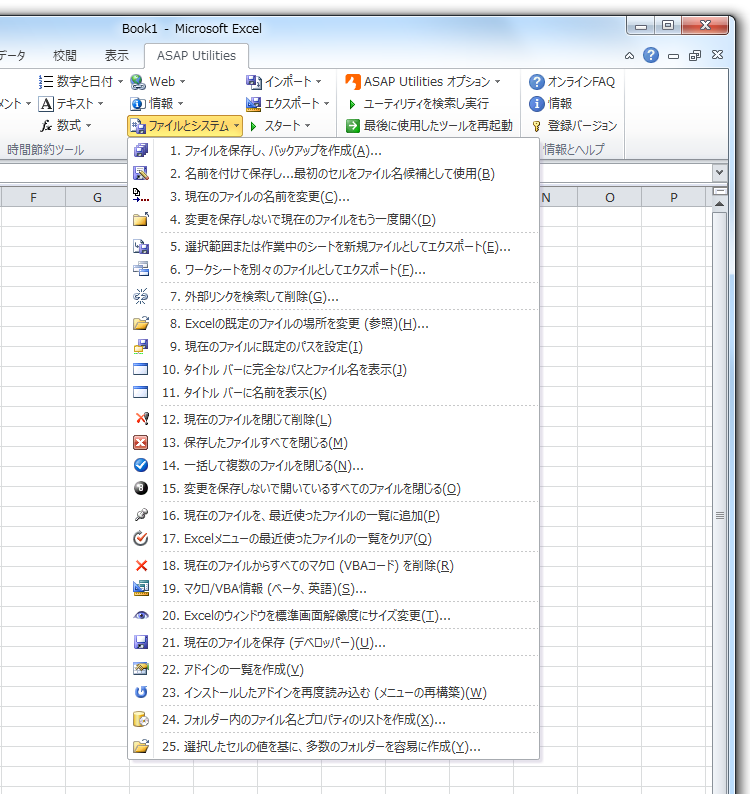Click the export worksheets icon for item 6
Viewport: 750px width, 794px height.
tap(141, 269)
